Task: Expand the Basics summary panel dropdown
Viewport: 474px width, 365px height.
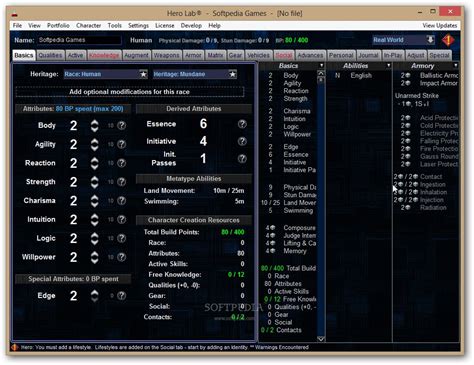Action: (x=321, y=66)
